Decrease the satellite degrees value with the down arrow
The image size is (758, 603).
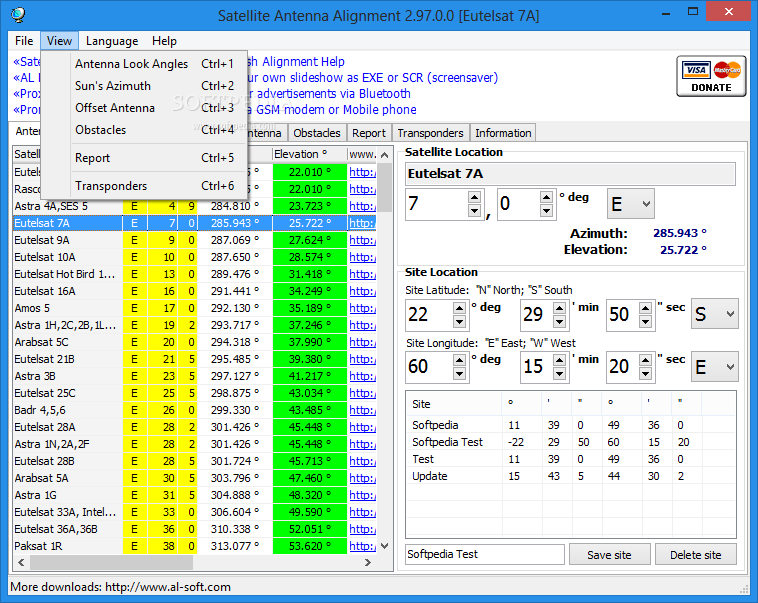click(x=474, y=210)
